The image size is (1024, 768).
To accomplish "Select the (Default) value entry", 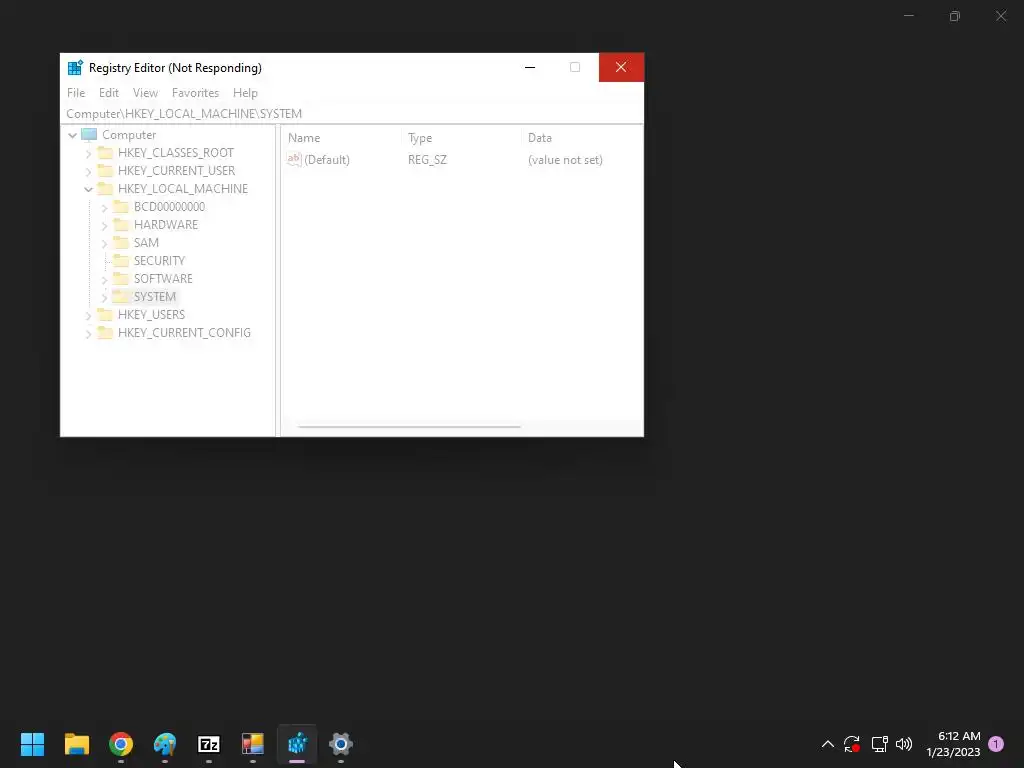I will [x=327, y=160].
